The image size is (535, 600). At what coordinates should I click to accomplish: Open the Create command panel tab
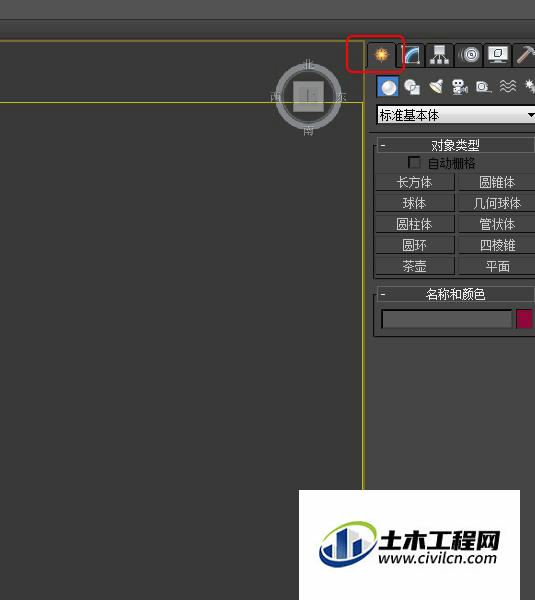tap(381, 55)
